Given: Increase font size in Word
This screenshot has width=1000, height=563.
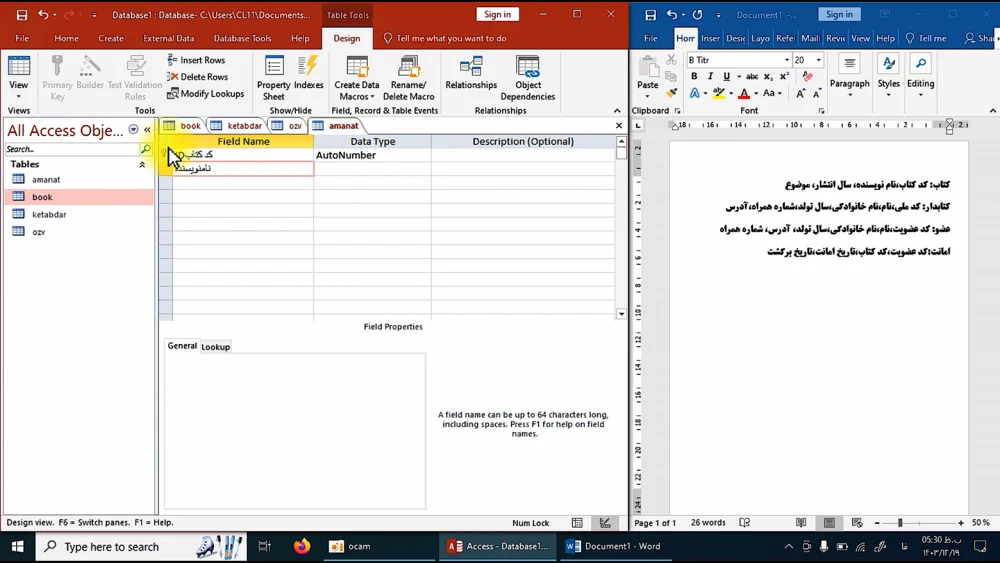Looking at the screenshot, I should click(x=800, y=94).
